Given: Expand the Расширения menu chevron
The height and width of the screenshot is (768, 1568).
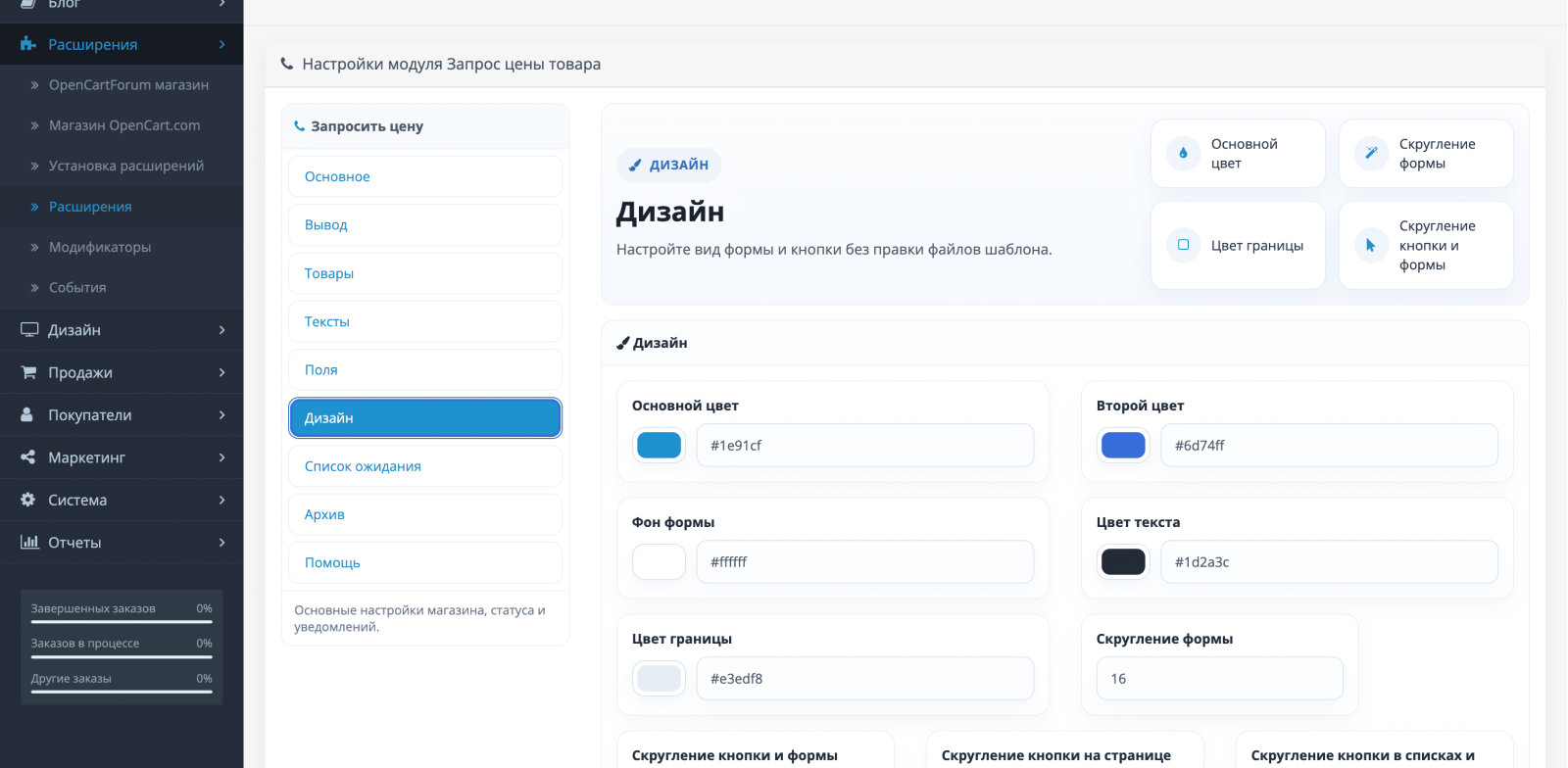Looking at the screenshot, I should (222, 44).
